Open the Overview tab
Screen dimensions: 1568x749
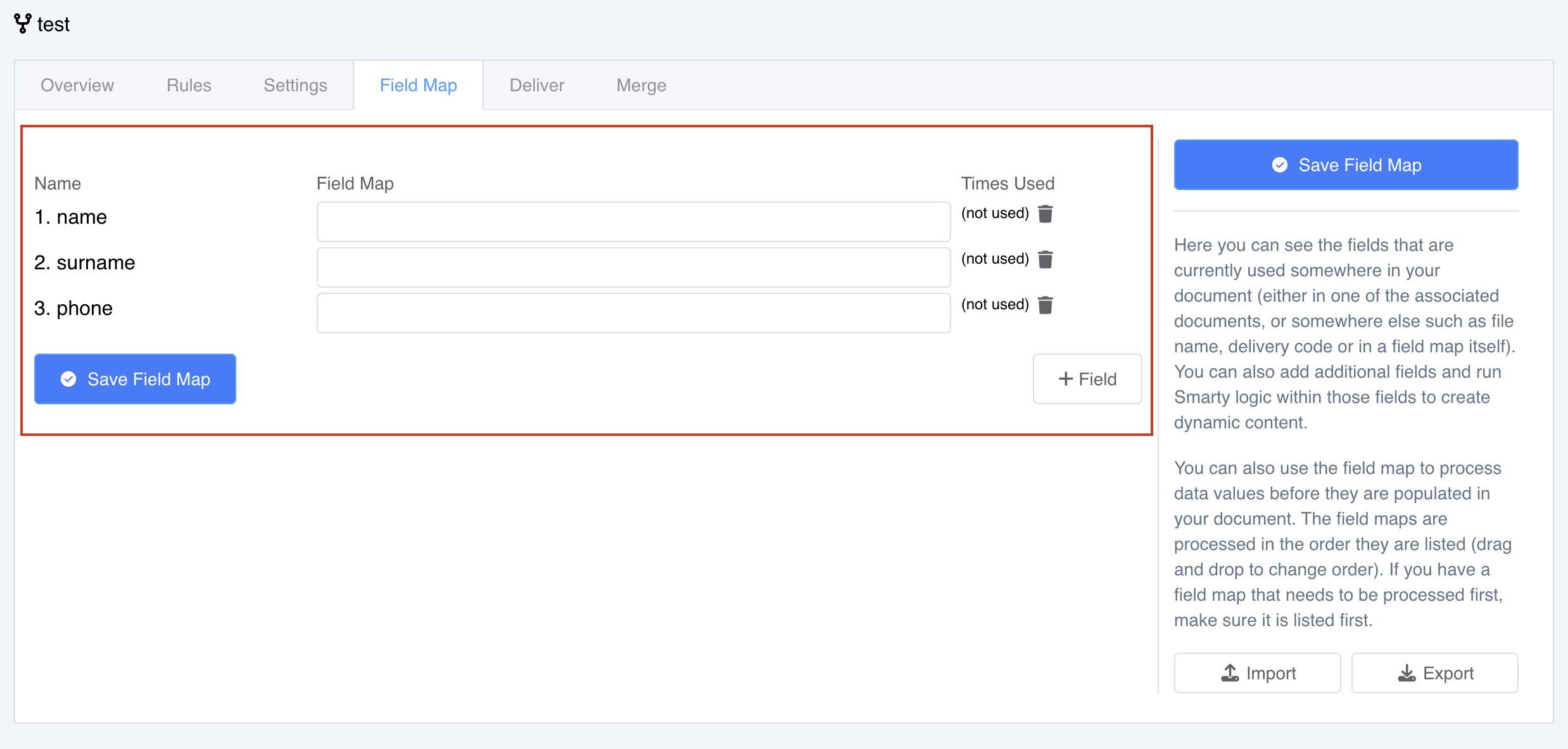click(x=77, y=85)
